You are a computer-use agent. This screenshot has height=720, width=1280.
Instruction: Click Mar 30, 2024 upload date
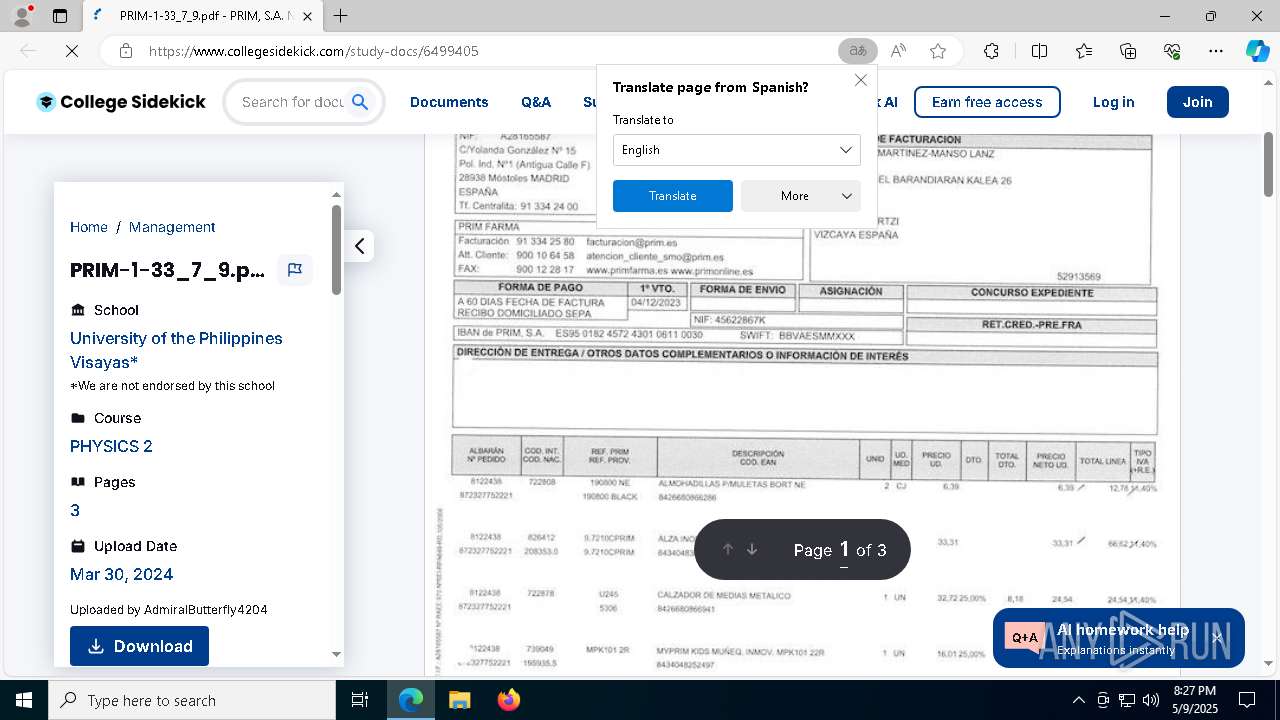[x=121, y=574]
